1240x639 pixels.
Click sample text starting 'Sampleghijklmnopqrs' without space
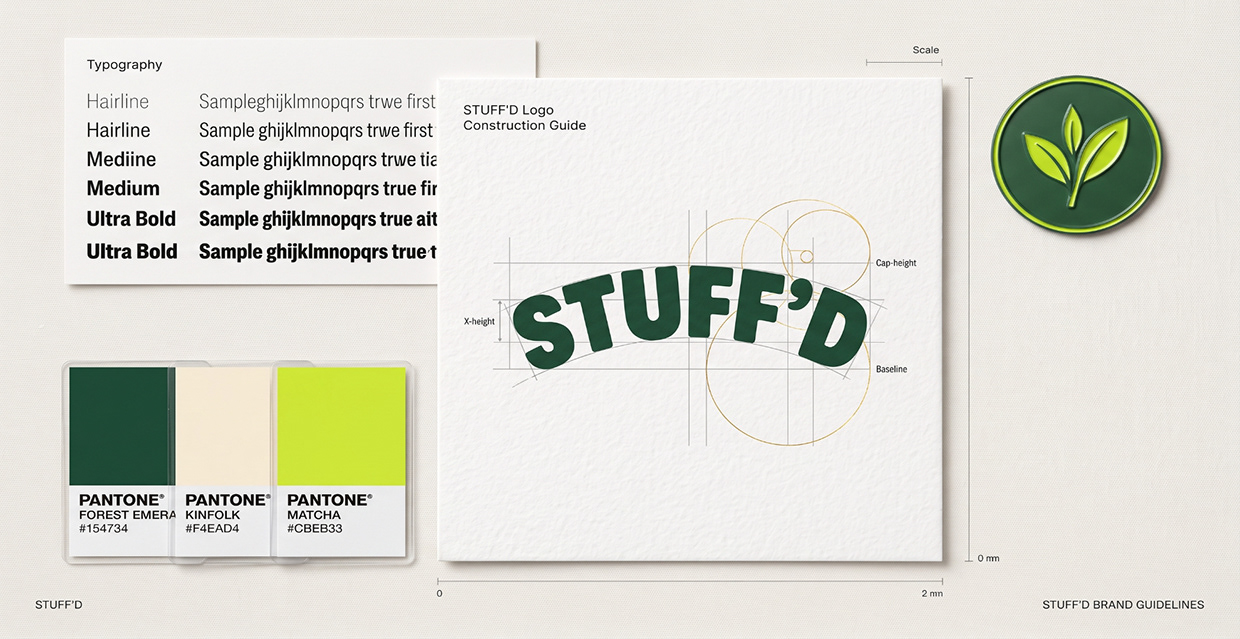(317, 102)
